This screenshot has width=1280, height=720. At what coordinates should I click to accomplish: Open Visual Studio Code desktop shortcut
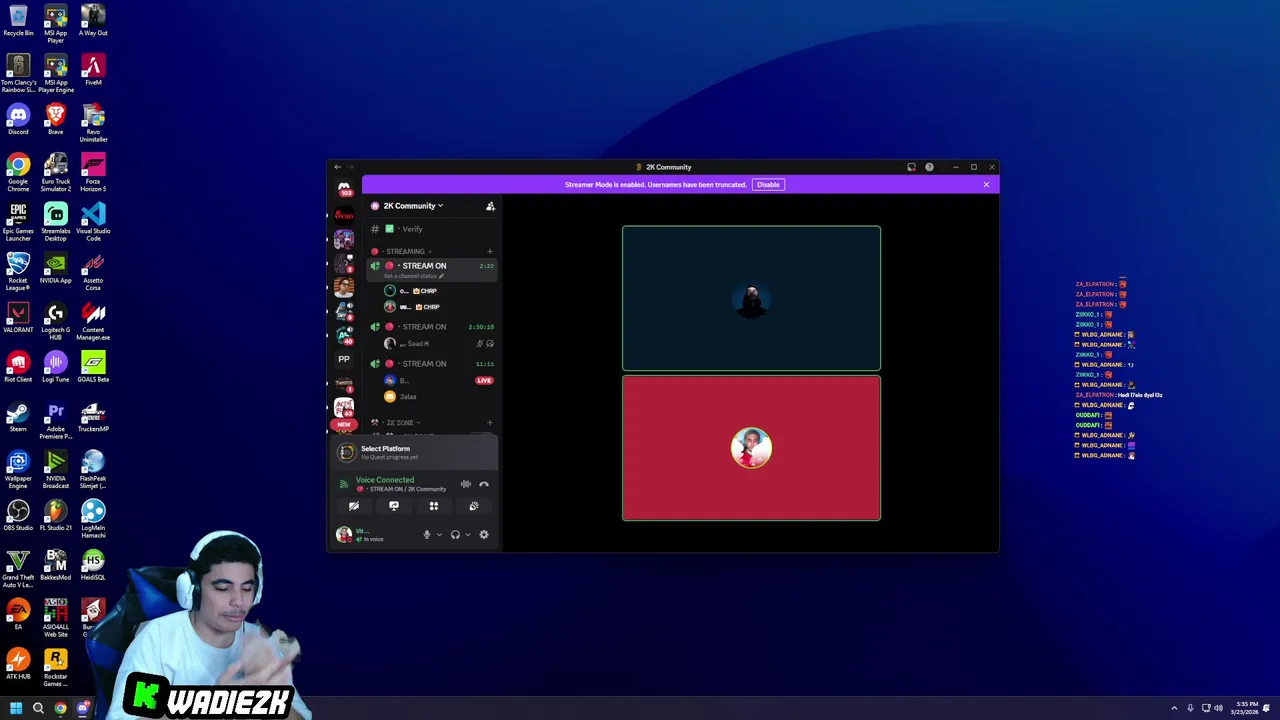[x=93, y=222]
